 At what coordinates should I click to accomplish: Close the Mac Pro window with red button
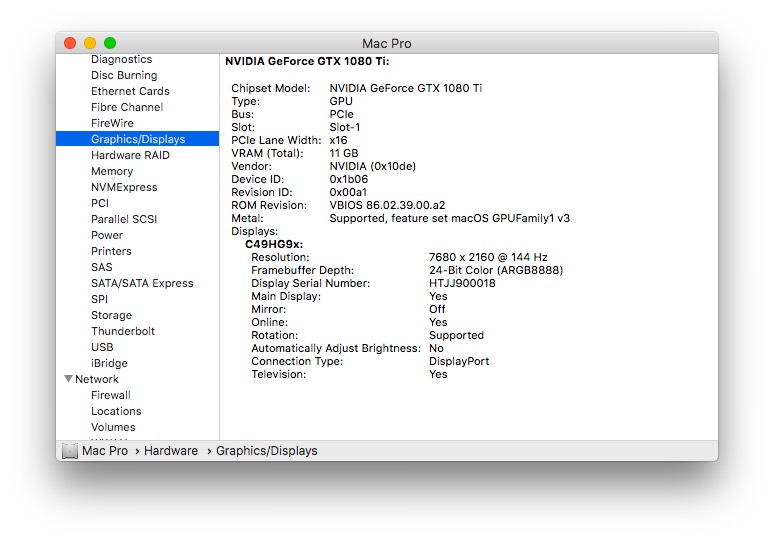[x=70, y=43]
